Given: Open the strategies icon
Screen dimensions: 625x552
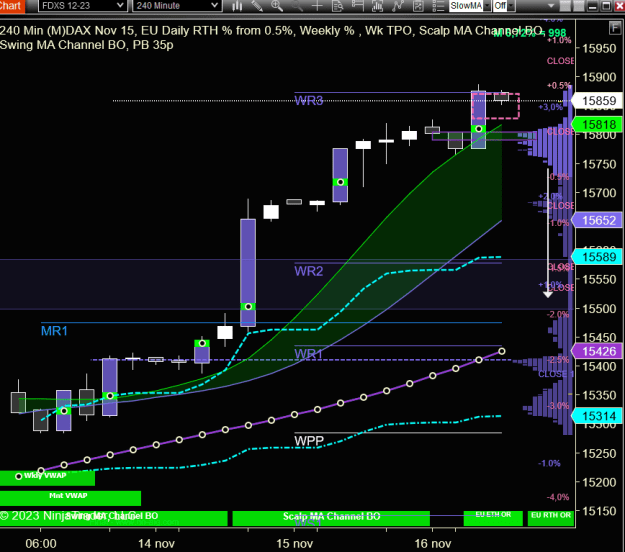Looking at the screenshot, I should tap(418, 6).
